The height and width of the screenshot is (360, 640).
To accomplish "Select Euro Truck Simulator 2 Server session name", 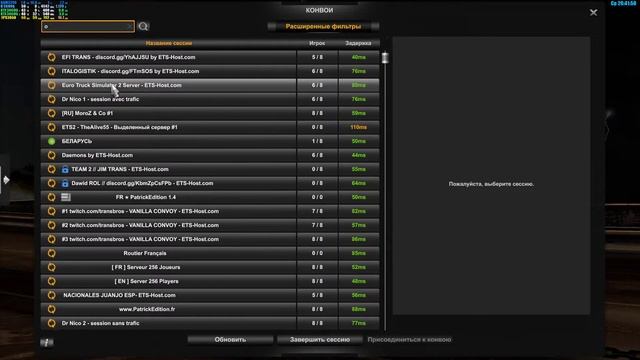I will (x=122, y=85).
